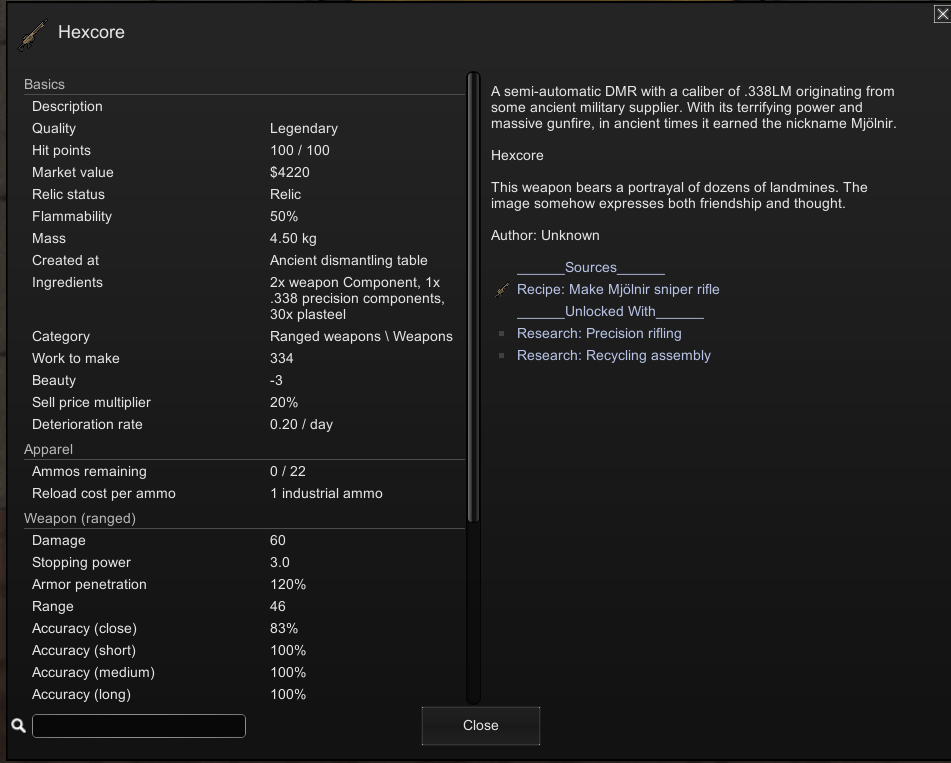Focus the stat search input field
Viewport: 951px width, 763px height.
pos(139,726)
